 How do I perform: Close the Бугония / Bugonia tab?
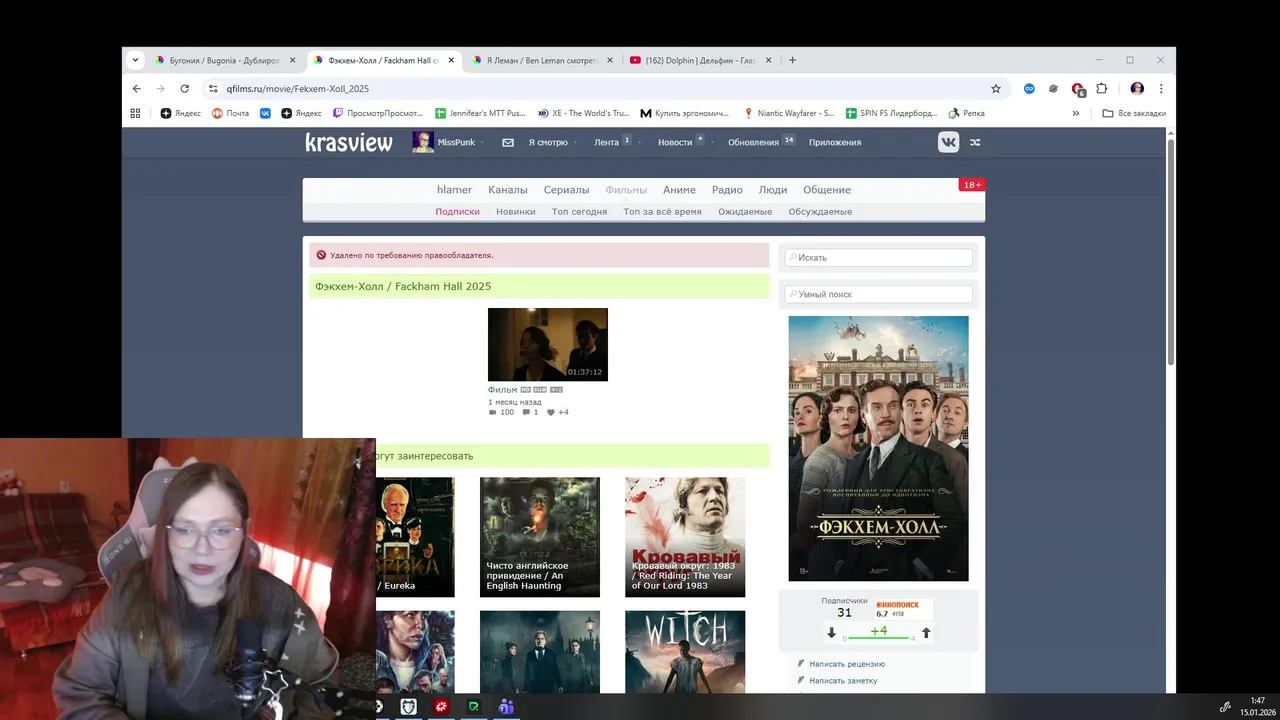click(292, 60)
